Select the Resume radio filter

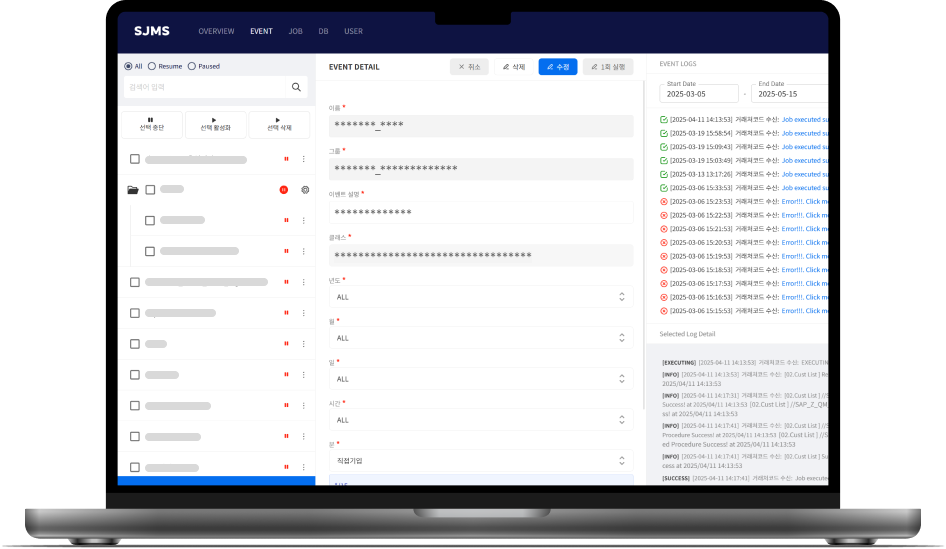point(152,66)
